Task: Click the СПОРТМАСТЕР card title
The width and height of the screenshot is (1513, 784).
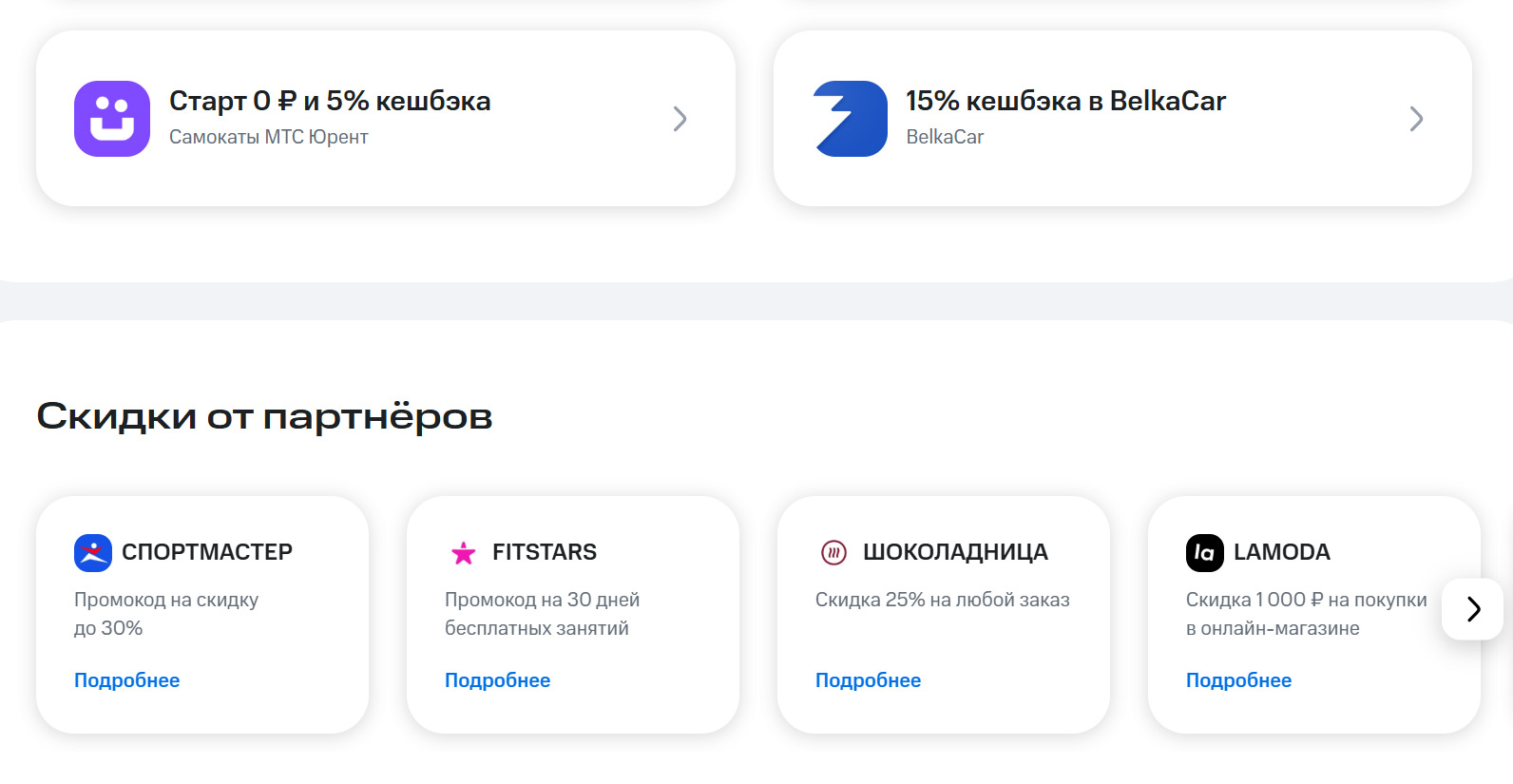Action: (207, 552)
